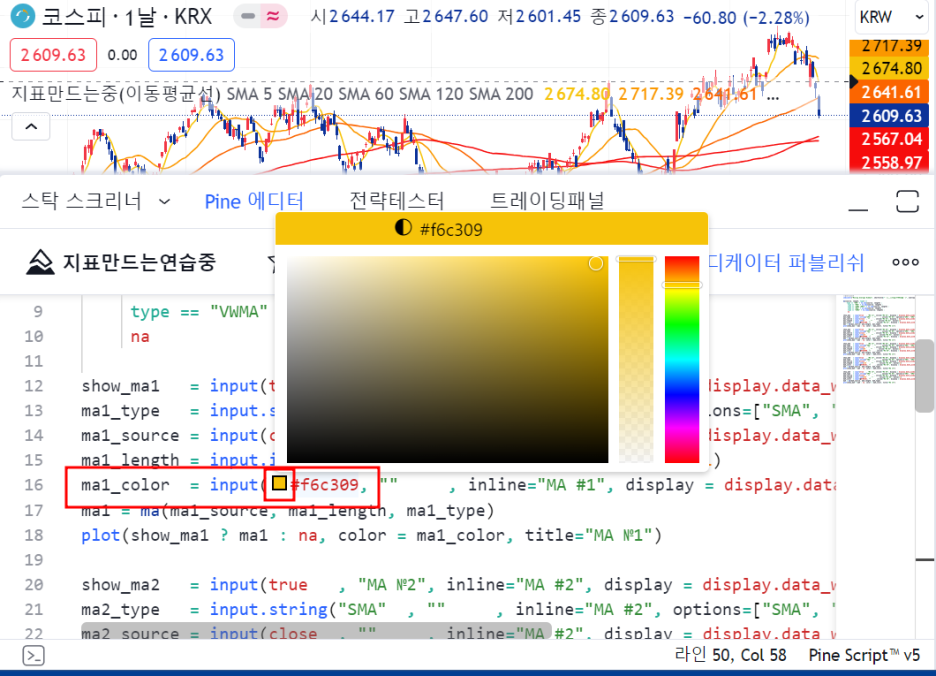Toggle the color picker contrast half-circle icon
Screen dimensions: 936x676
point(404,228)
